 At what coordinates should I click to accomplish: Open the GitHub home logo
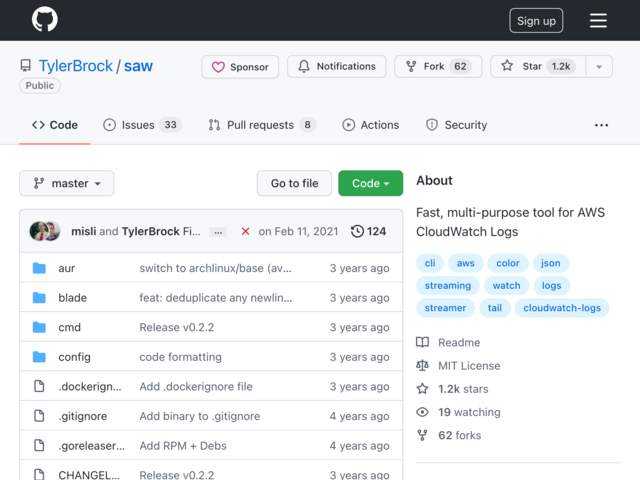coord(44,19)
